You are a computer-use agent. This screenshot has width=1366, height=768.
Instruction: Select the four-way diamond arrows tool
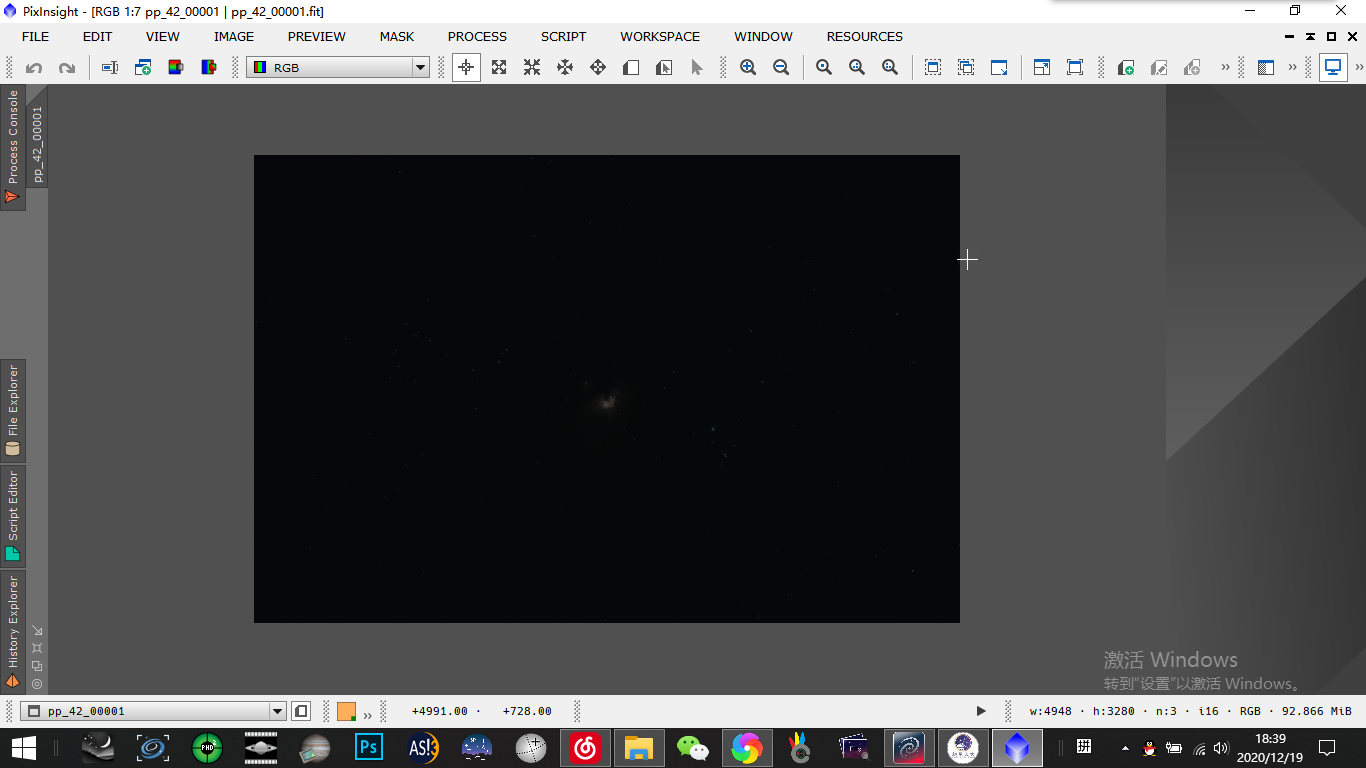(x=598, y=68)
